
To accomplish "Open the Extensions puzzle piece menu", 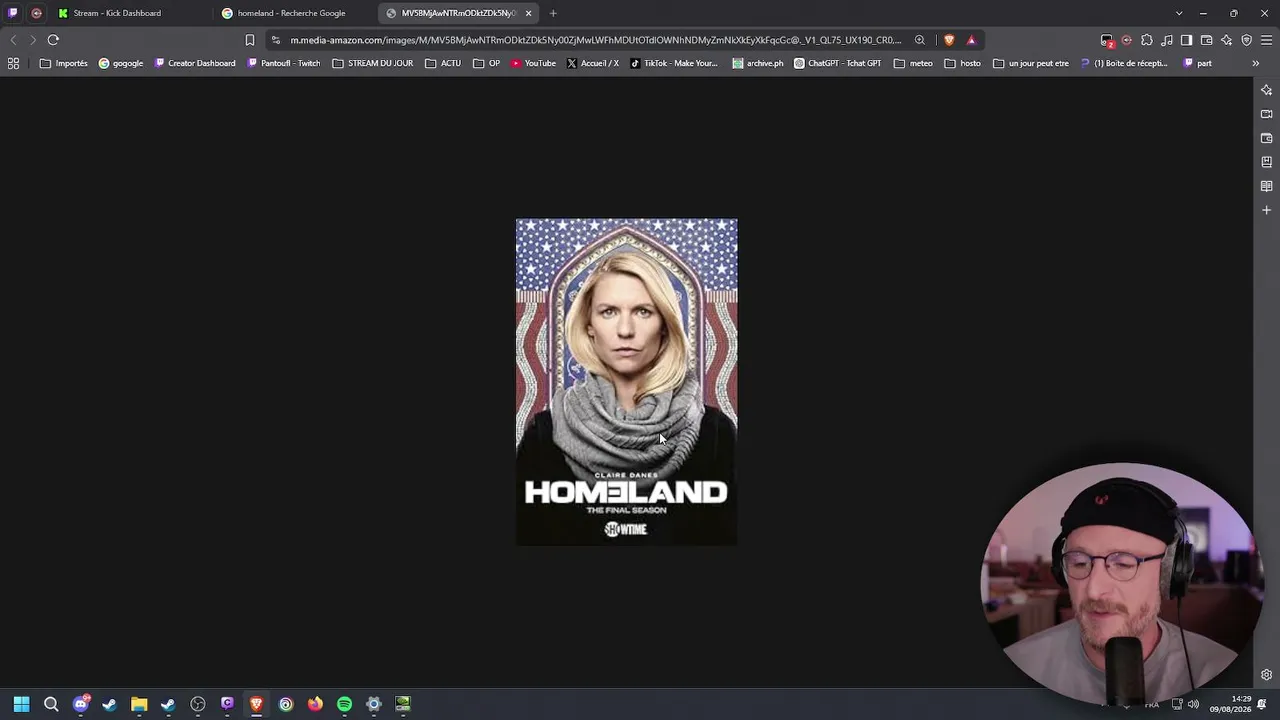I will click(1147, 40).
